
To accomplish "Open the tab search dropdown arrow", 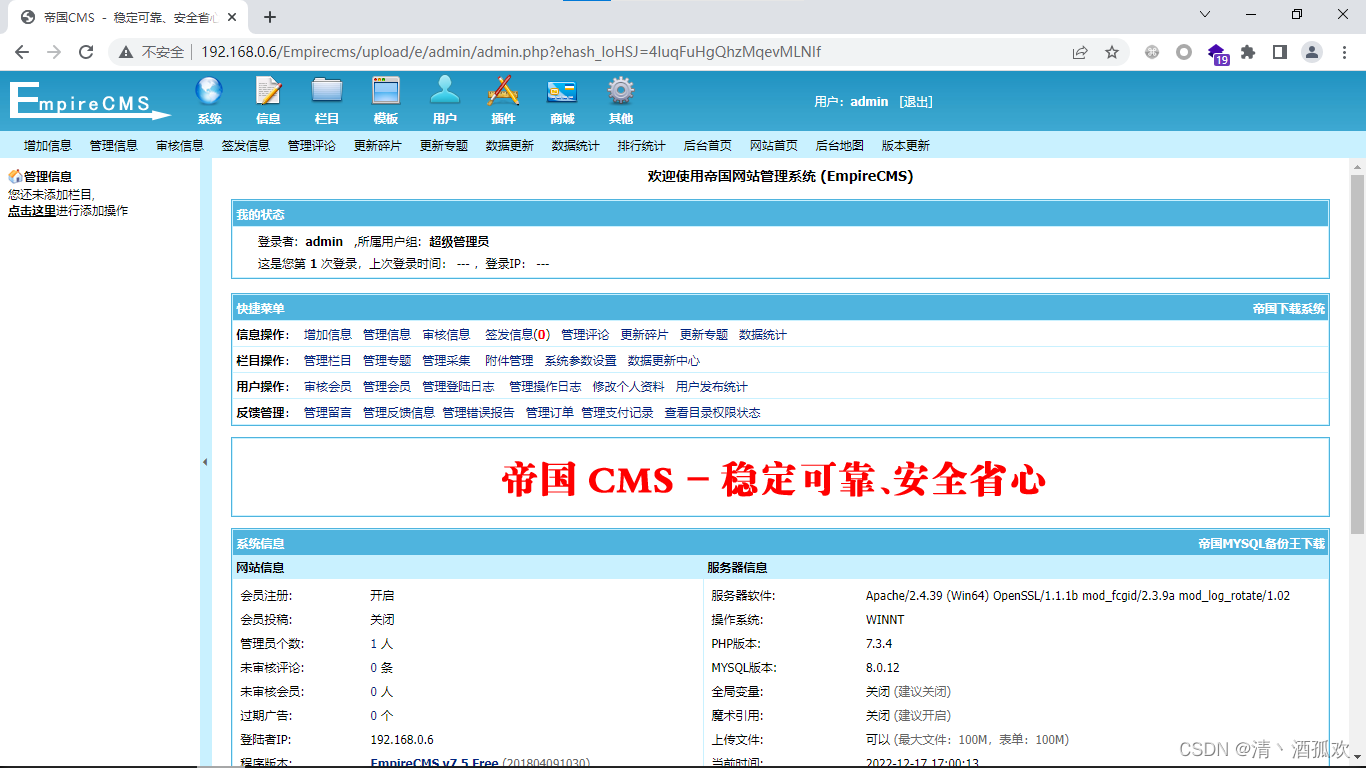I will click(x=1205, y=14).
